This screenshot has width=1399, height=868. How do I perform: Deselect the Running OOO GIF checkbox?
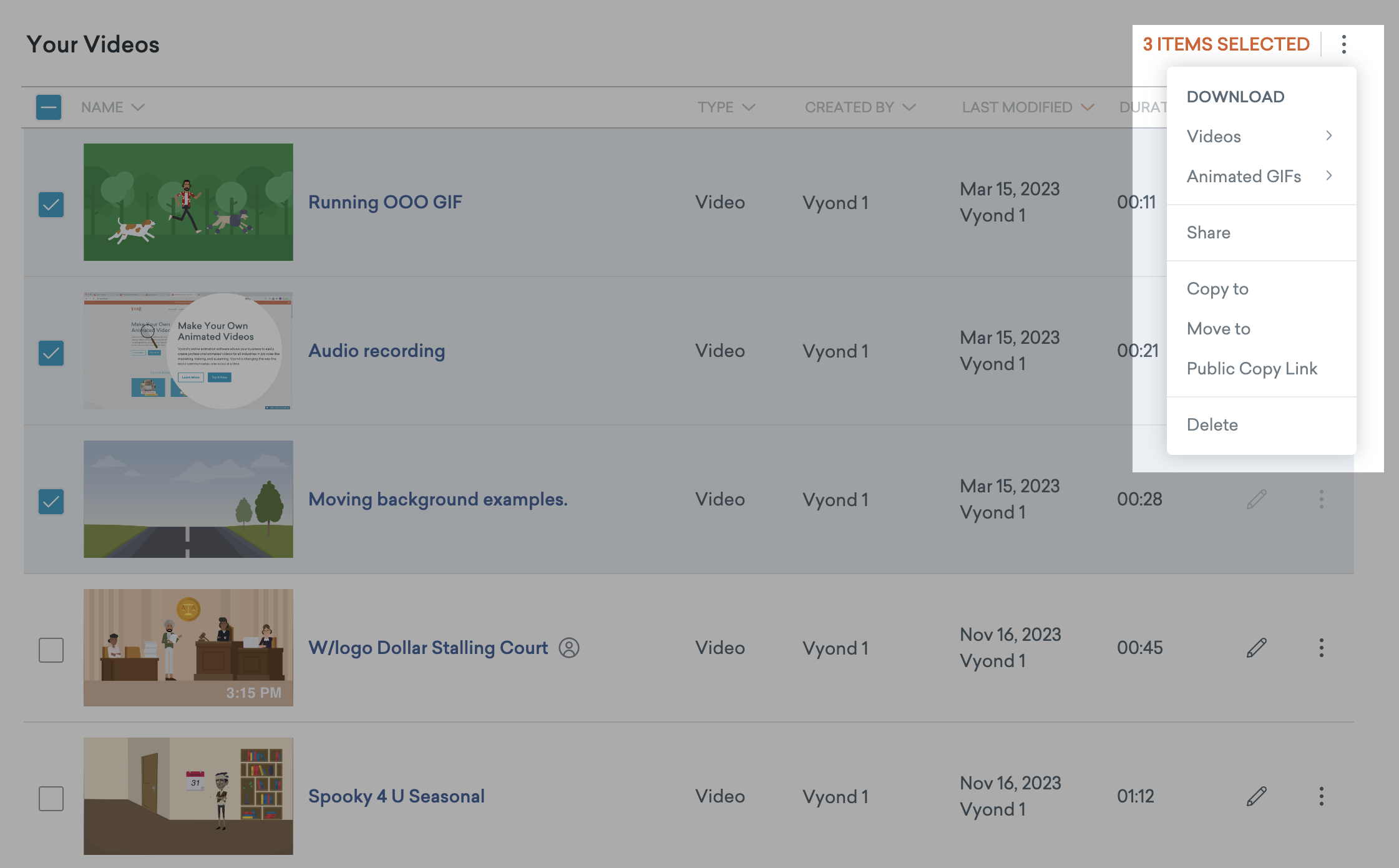pyautogui.click(x=51, y=203)
